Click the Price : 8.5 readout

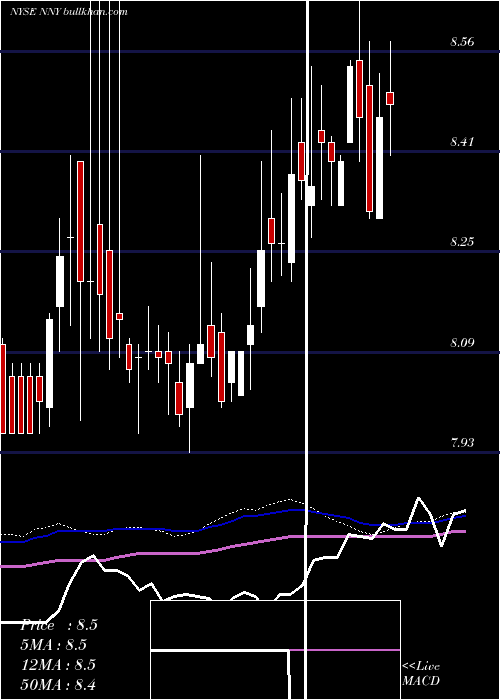59,625
